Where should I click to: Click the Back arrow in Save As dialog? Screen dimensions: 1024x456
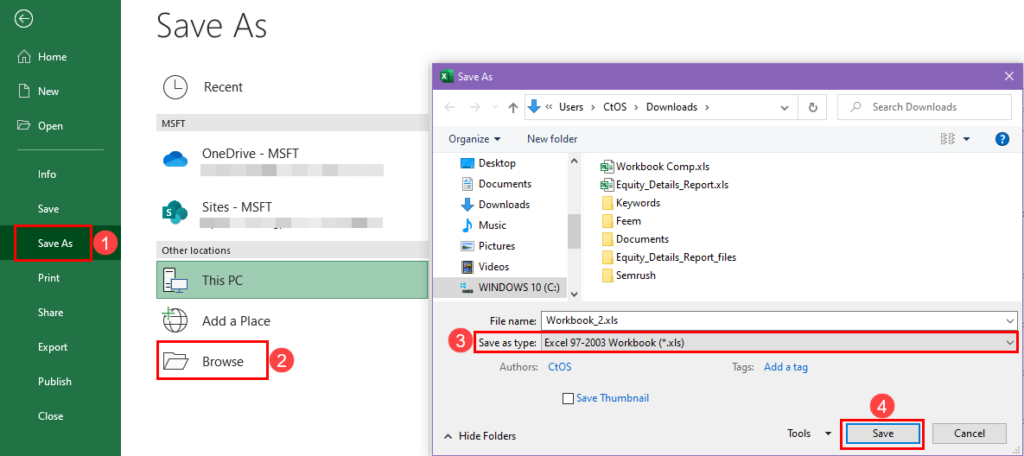449,107
